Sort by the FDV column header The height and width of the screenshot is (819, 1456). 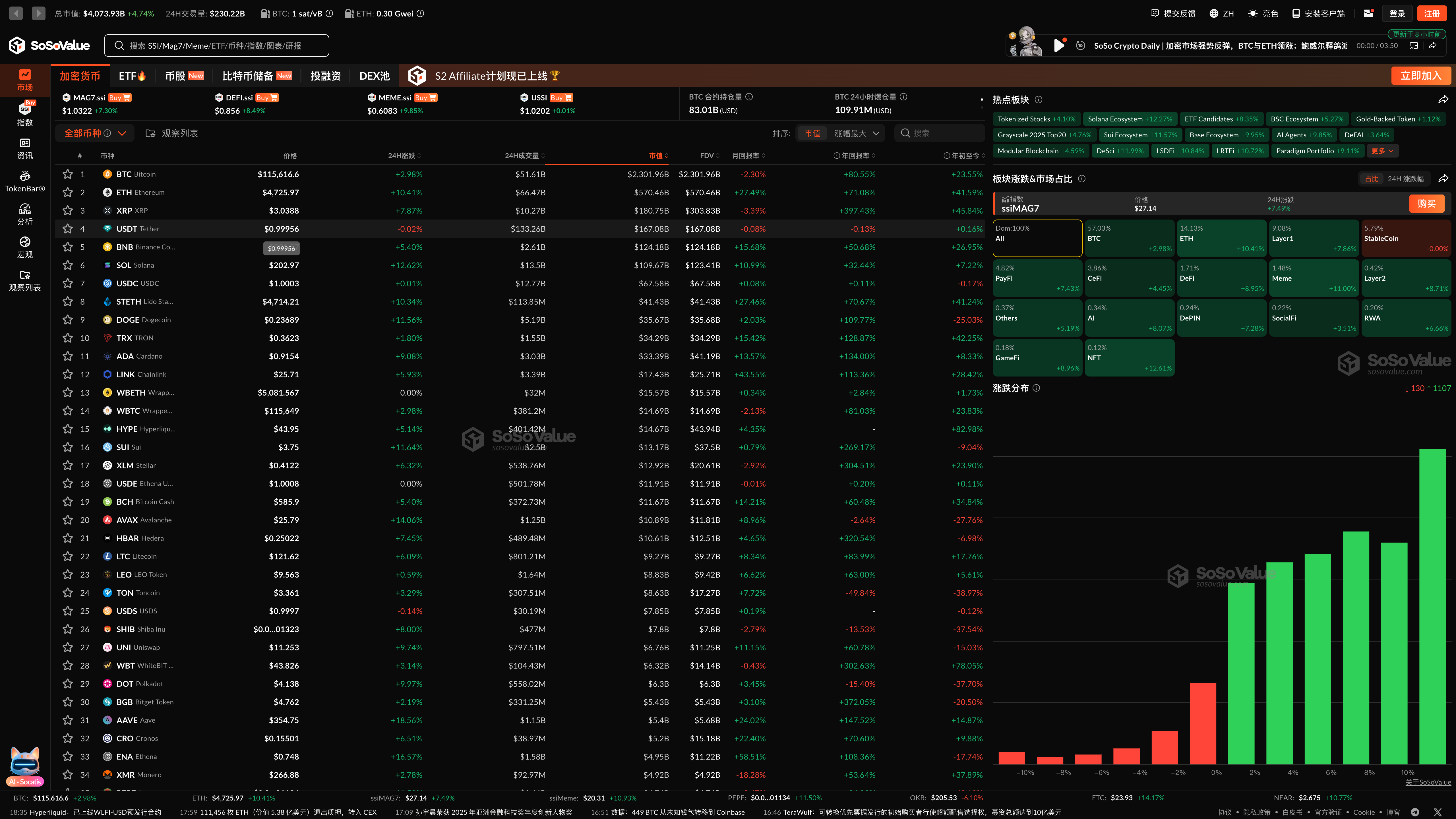point(710,156)
